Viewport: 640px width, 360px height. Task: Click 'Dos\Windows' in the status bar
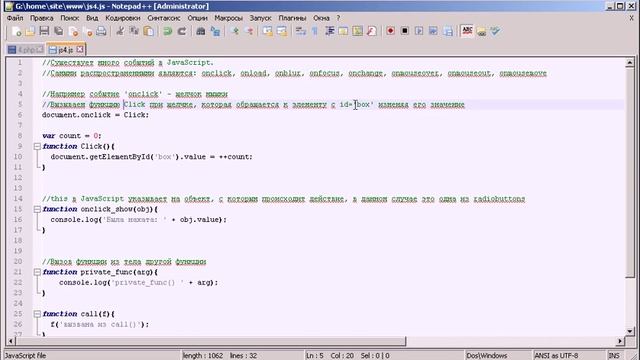coord(487,356)
